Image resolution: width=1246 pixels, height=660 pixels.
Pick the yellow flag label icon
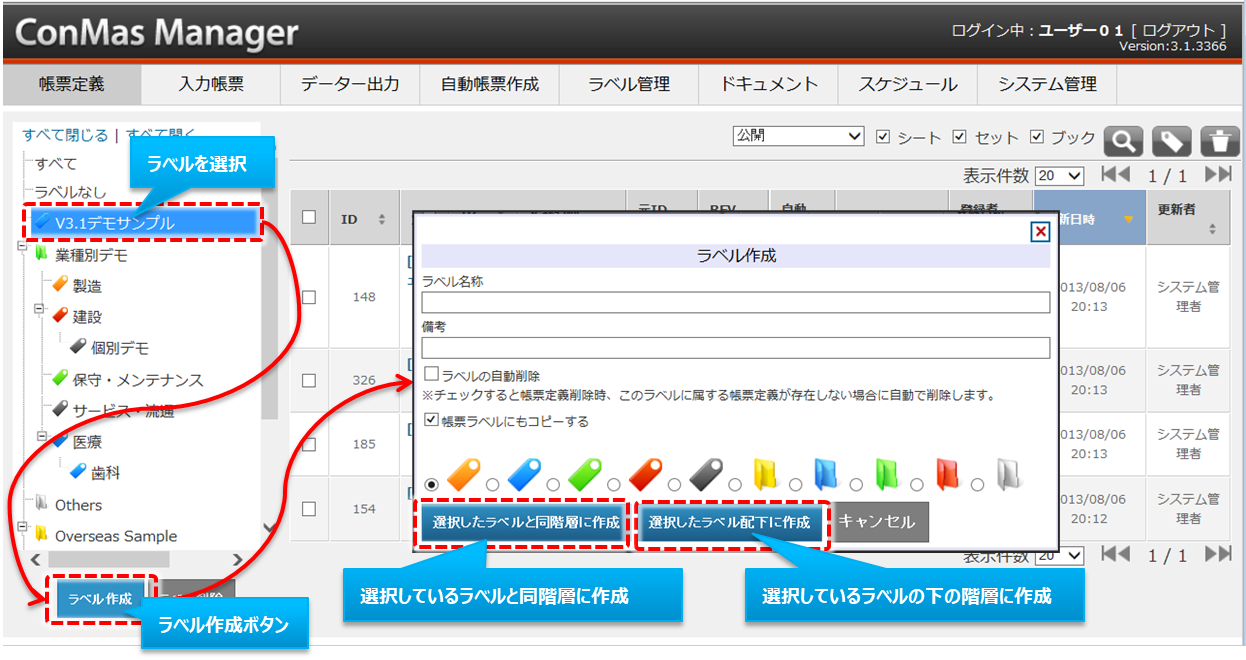click(766, 473)
